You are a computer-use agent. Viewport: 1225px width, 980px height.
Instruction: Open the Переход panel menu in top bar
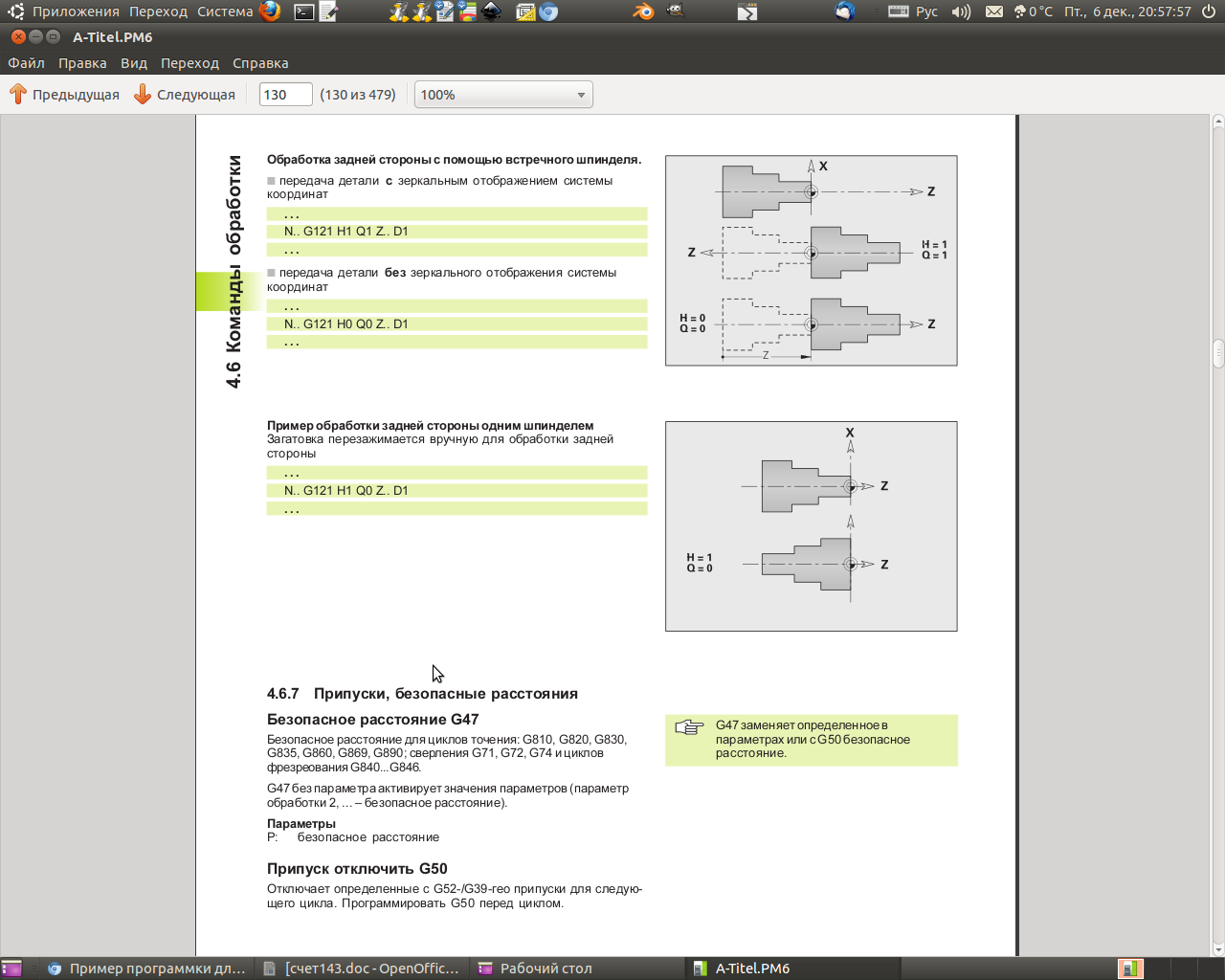158,11
